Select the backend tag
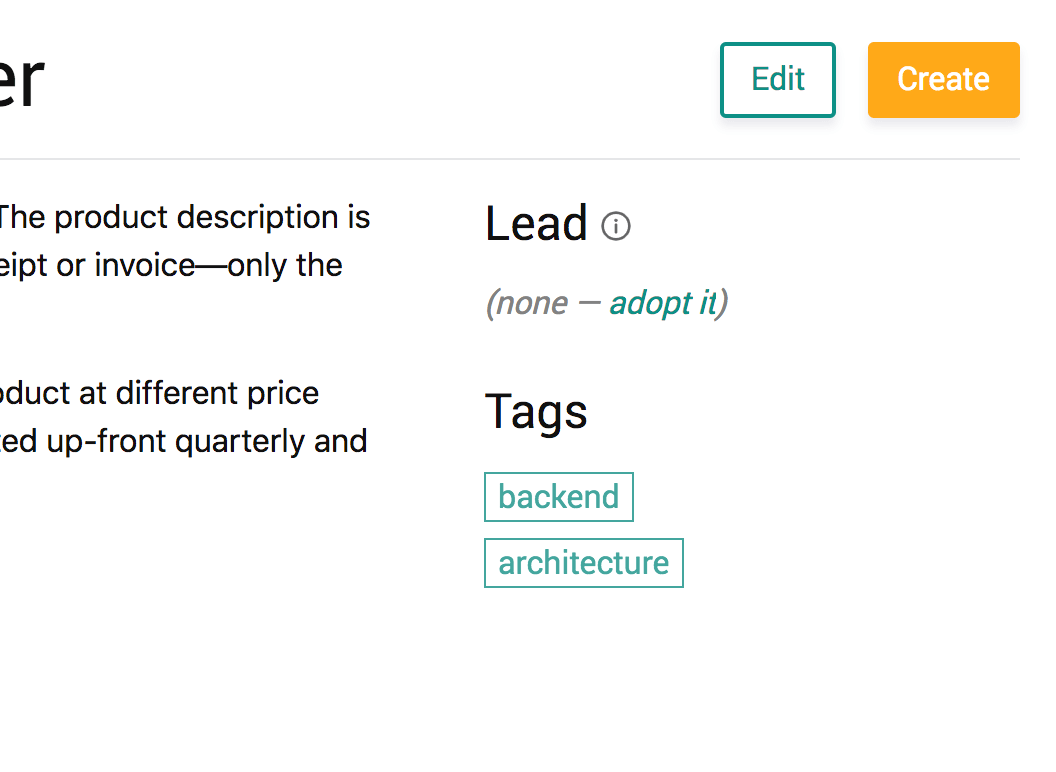The width and height of the screenshot is (1056, 772). [x=559, y=497]
